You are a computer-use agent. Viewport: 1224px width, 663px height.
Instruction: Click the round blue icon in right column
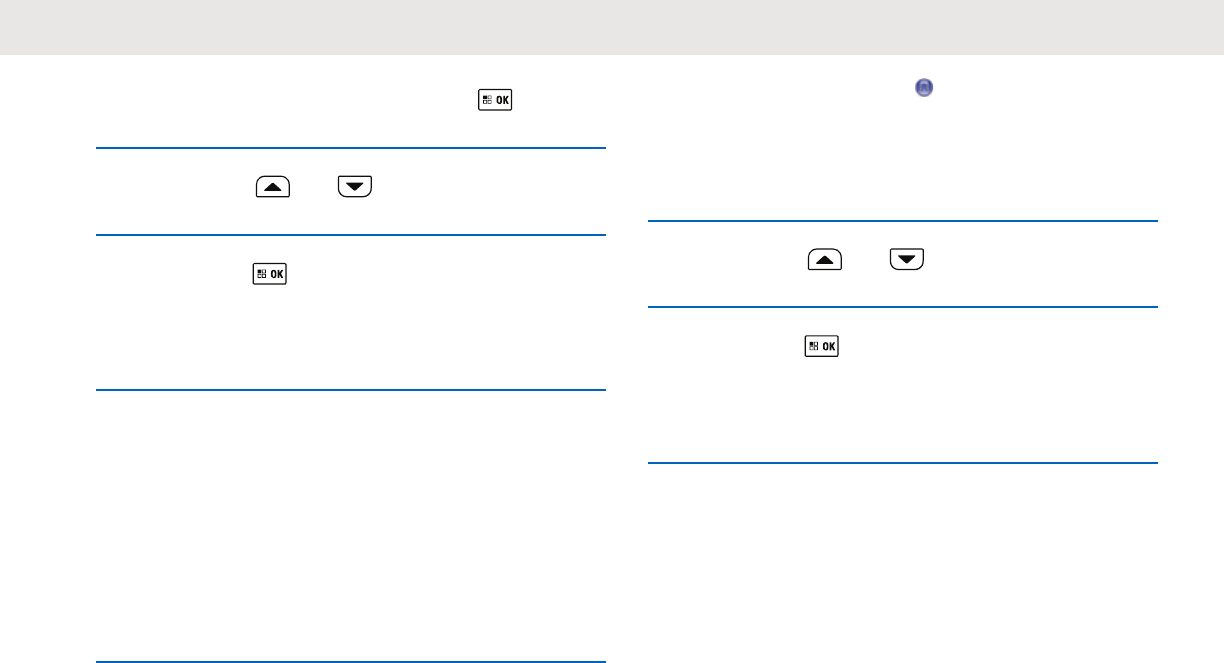(x=924, y=88)
